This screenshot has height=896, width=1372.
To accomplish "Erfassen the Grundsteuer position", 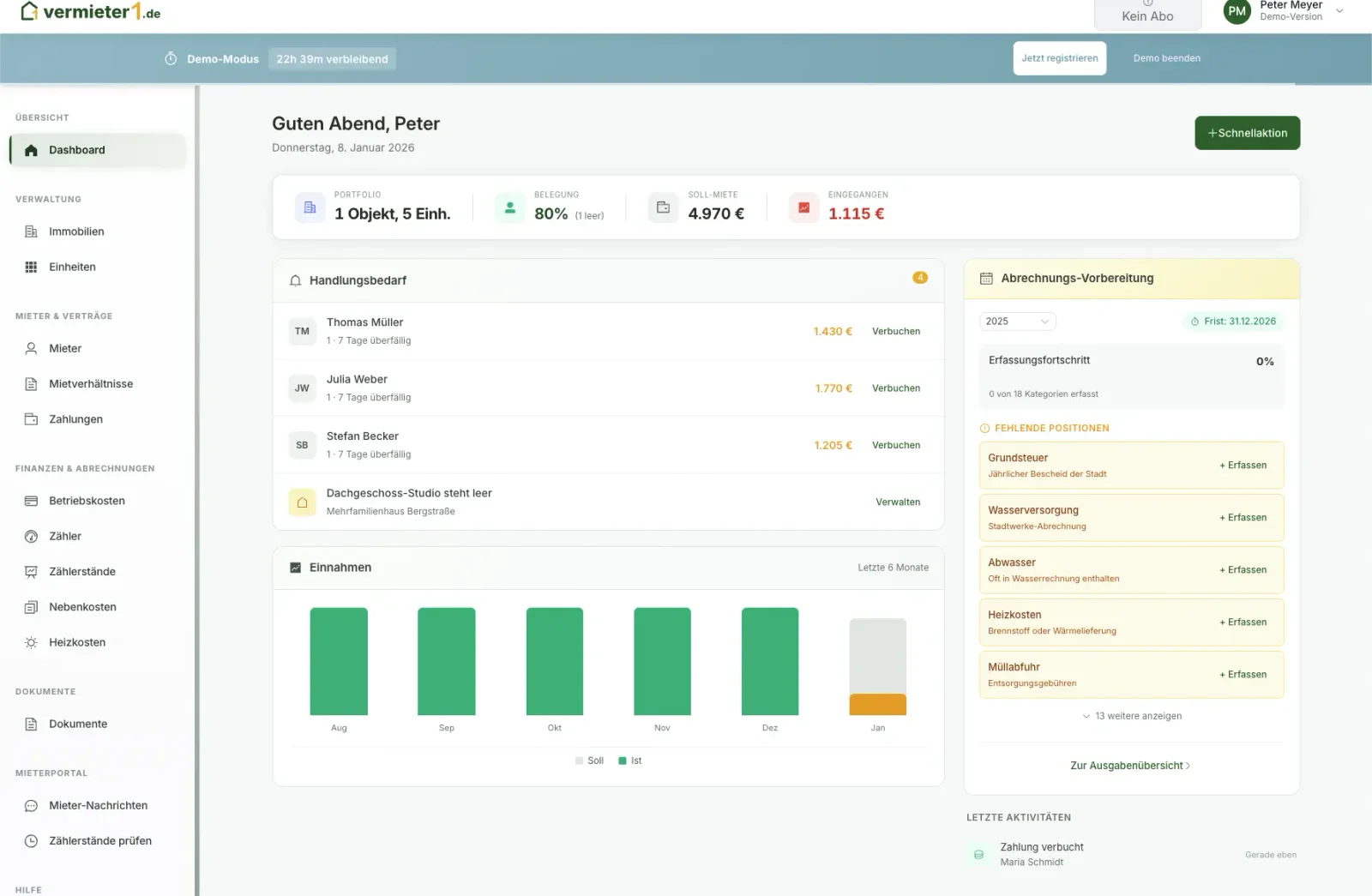I will tap(1243, 465).
